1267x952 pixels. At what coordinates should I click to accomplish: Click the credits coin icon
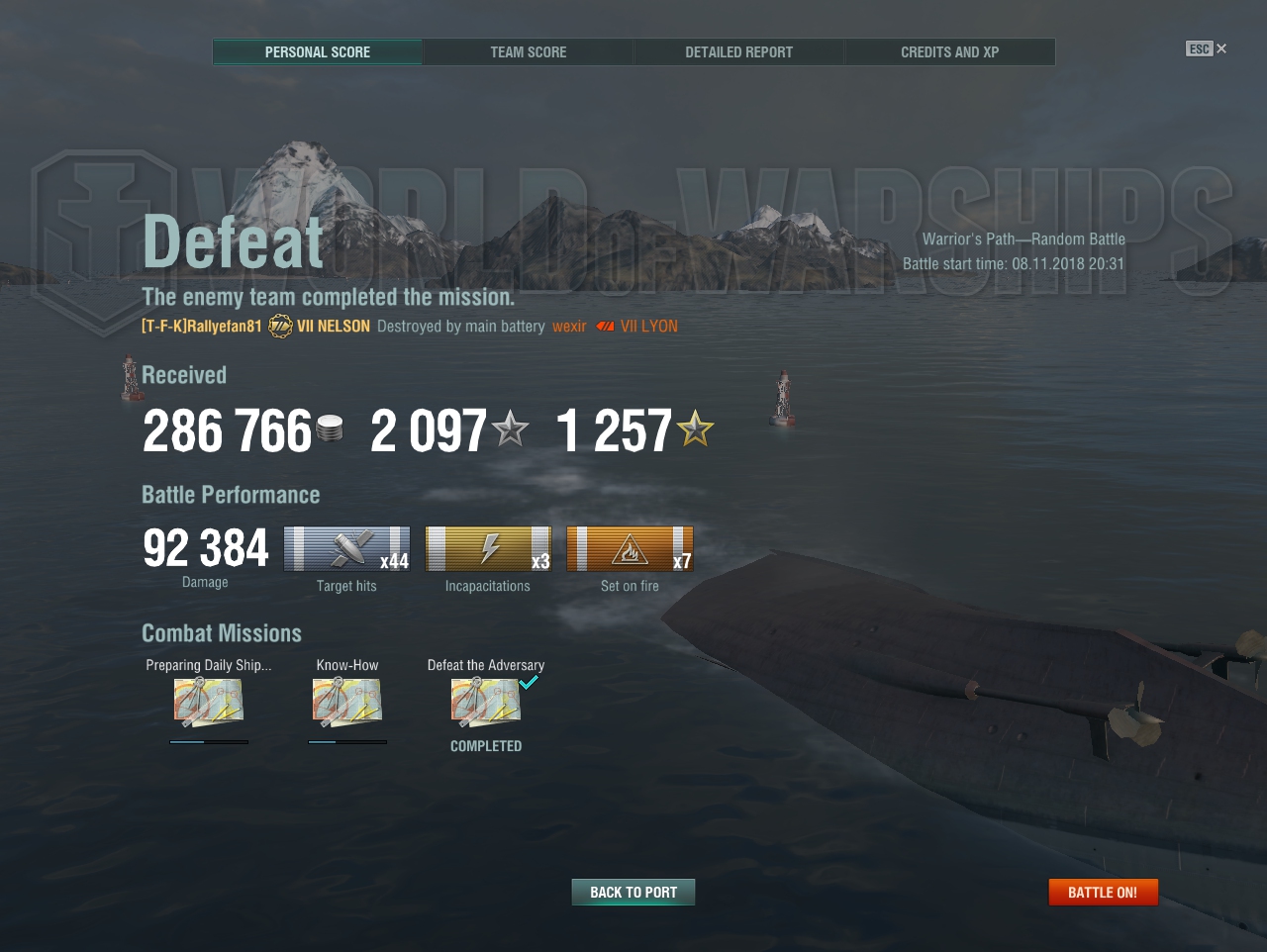(330, 428)
